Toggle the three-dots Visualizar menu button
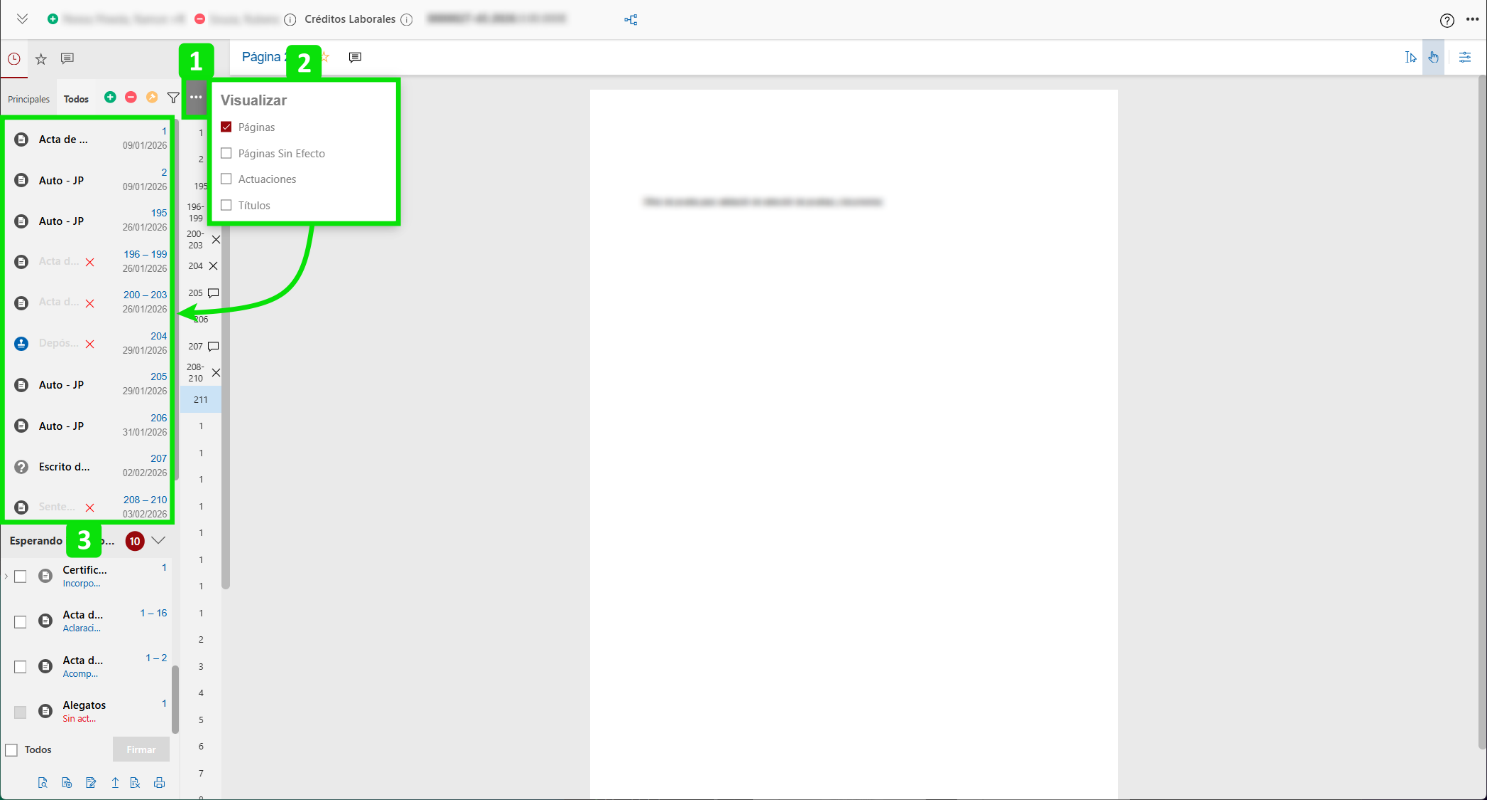Screen dimensions: 1487x800 (195, 97)
